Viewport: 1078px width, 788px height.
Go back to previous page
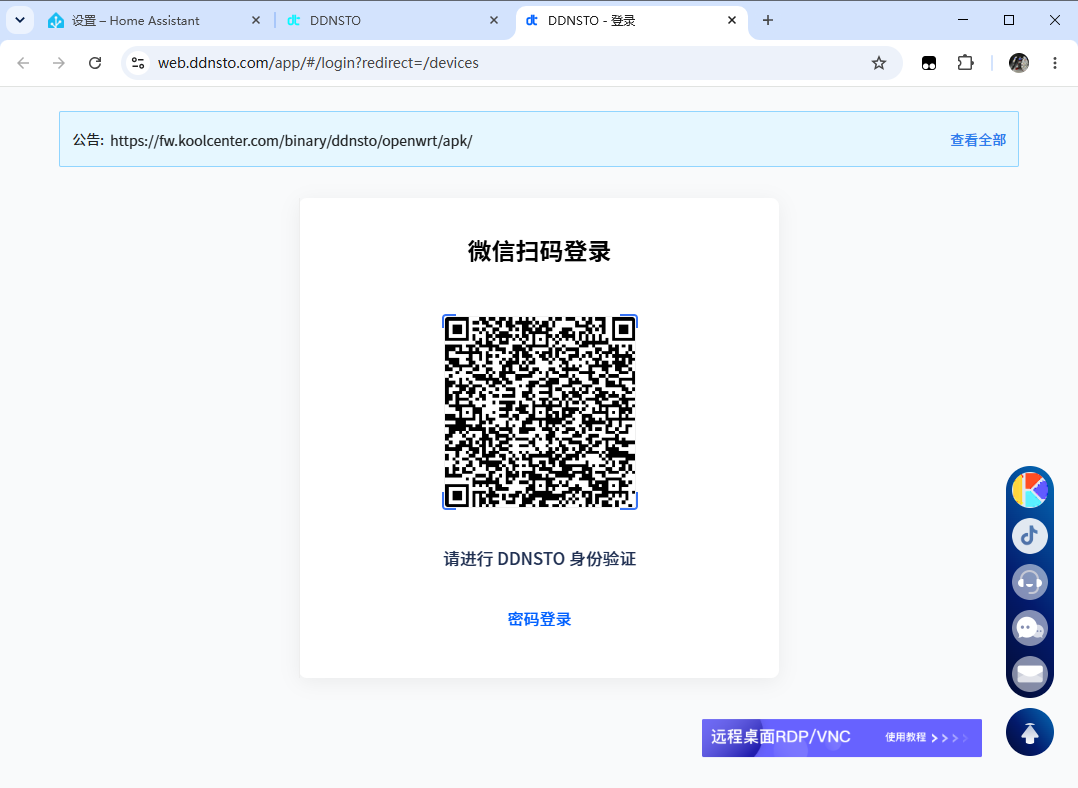point(23,63)
